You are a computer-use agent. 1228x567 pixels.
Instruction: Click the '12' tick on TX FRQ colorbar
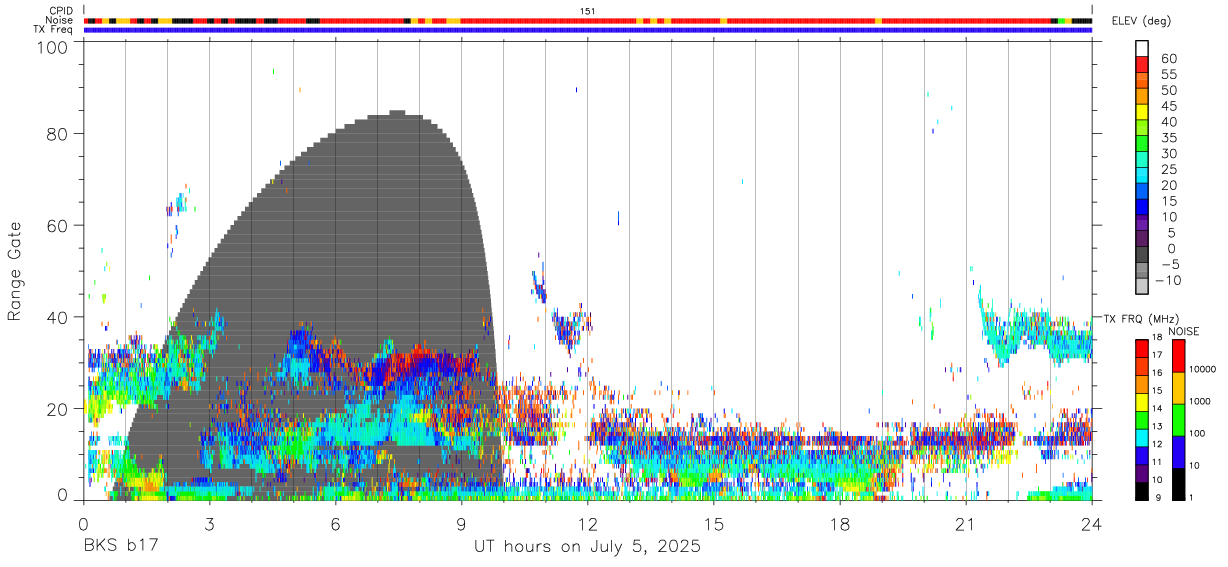[x=1160, y=445]
